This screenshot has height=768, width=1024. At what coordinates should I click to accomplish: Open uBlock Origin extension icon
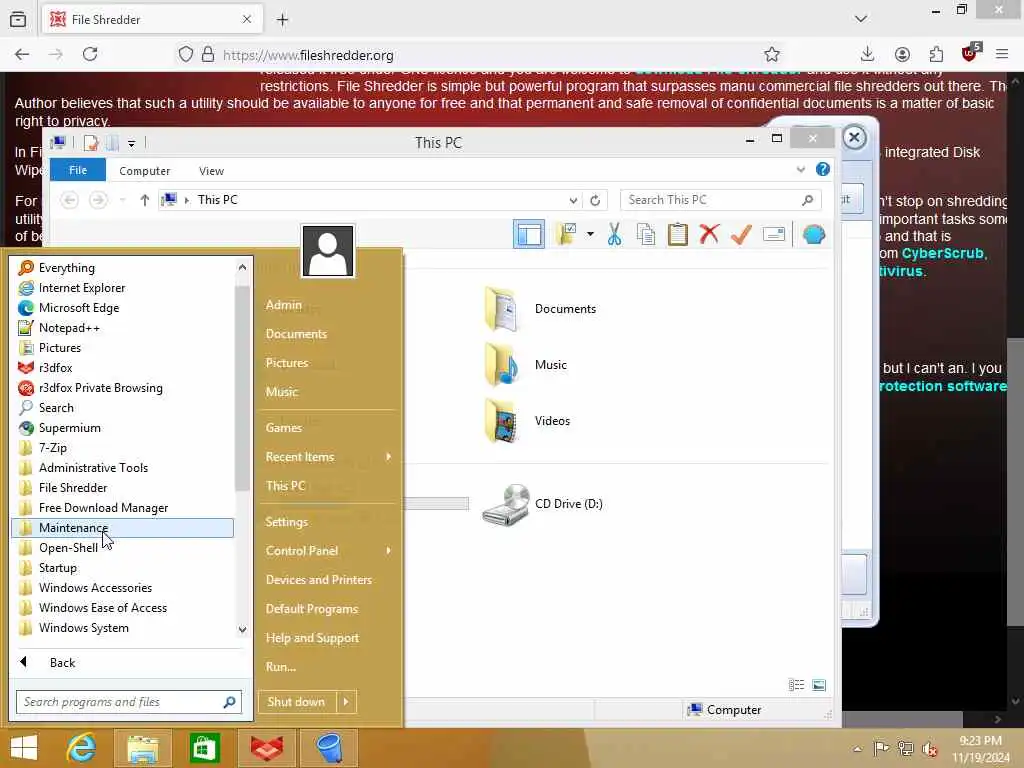pyautogui.click(x=970, y=54)
